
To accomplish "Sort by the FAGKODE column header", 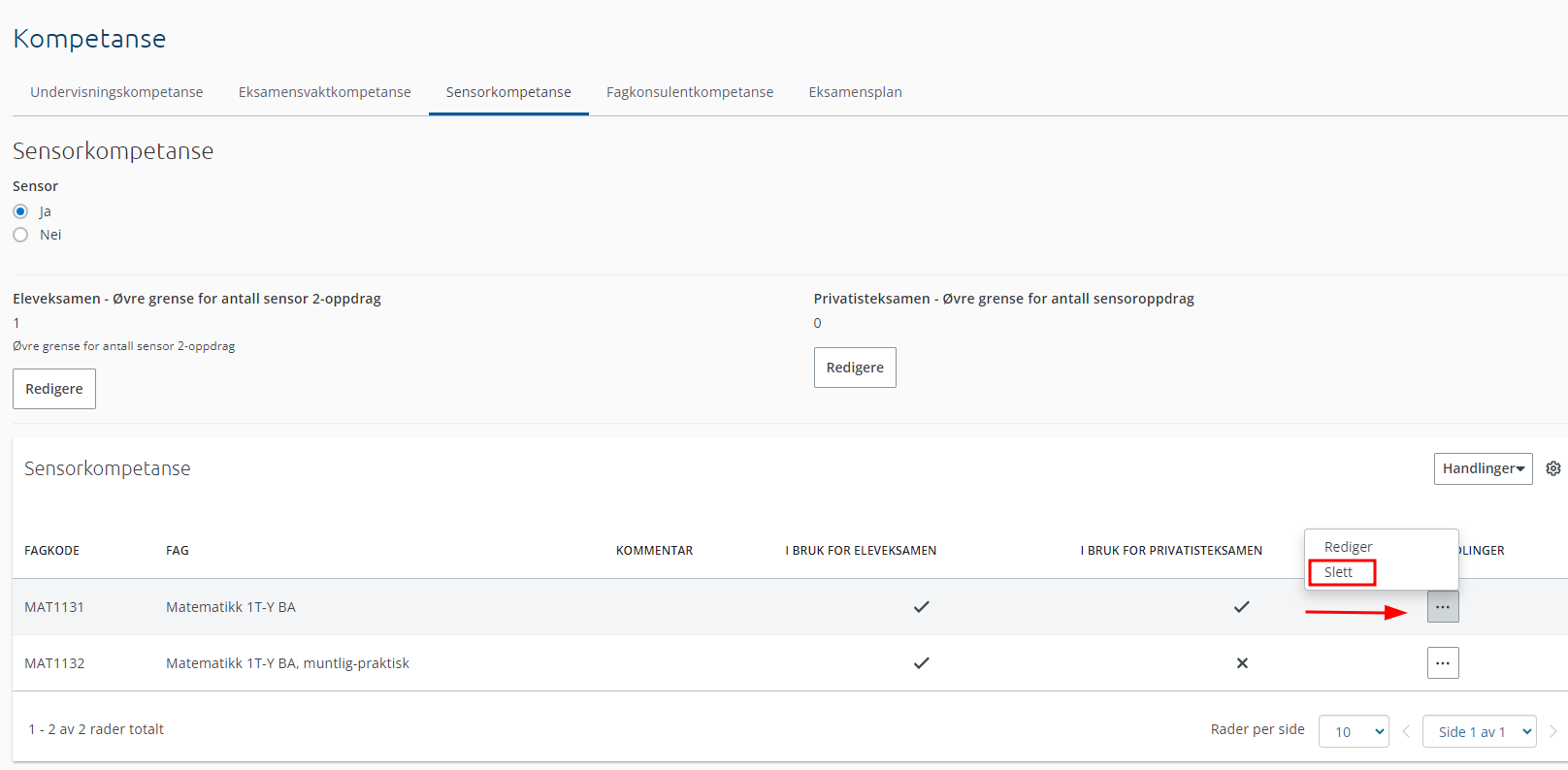I will pyautogui.click(x=52, y=550).
